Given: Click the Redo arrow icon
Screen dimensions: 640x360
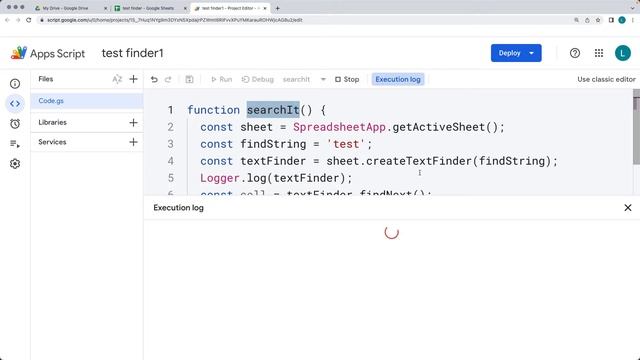Looking at the screenshot, I should [x=168, y=79].
